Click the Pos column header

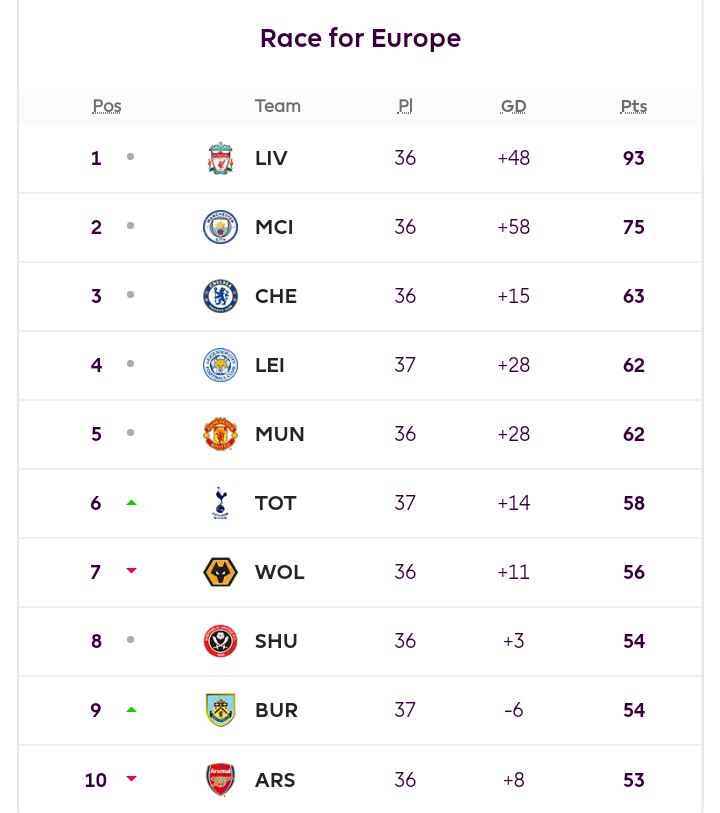(x=107, y=106)
